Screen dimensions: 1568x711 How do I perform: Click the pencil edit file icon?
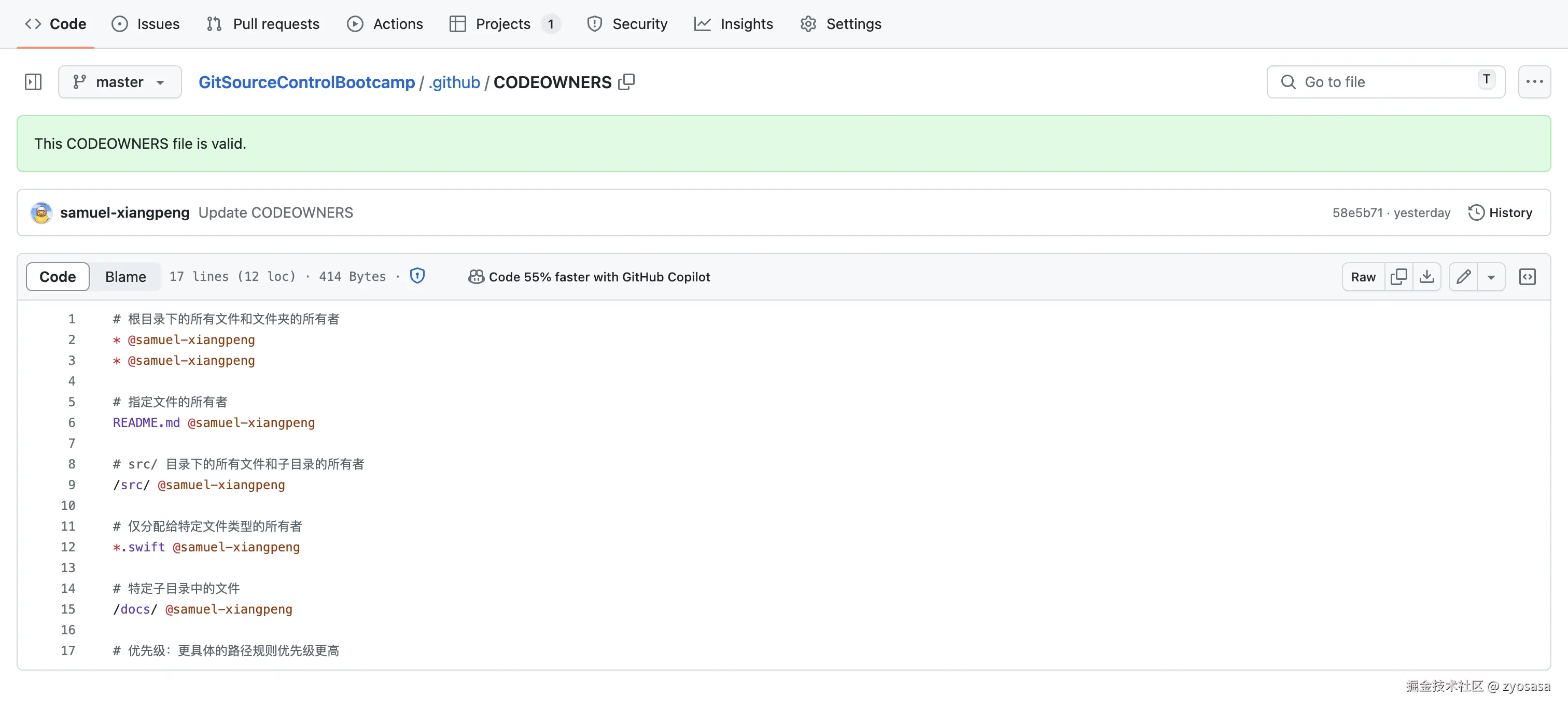pos(1463,277)
